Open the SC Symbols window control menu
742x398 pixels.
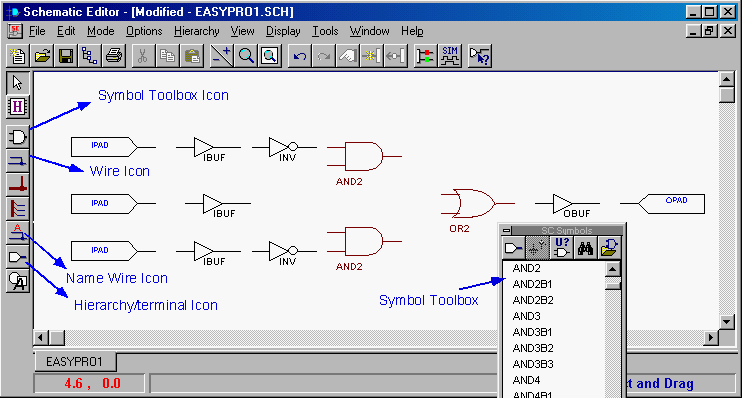click(x=507, y=230)
